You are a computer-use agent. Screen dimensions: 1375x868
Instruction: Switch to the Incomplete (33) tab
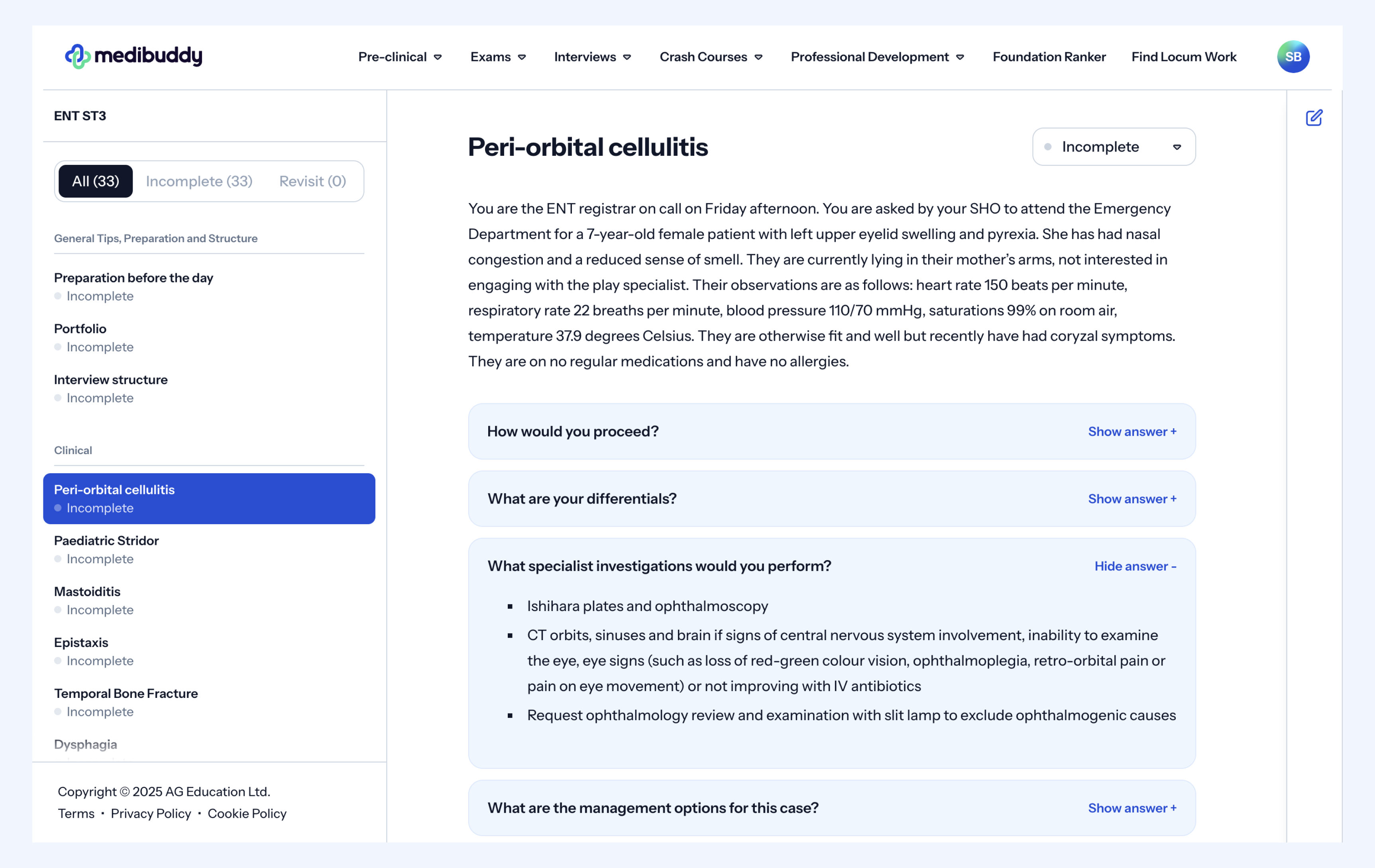[x=199, y=182]
